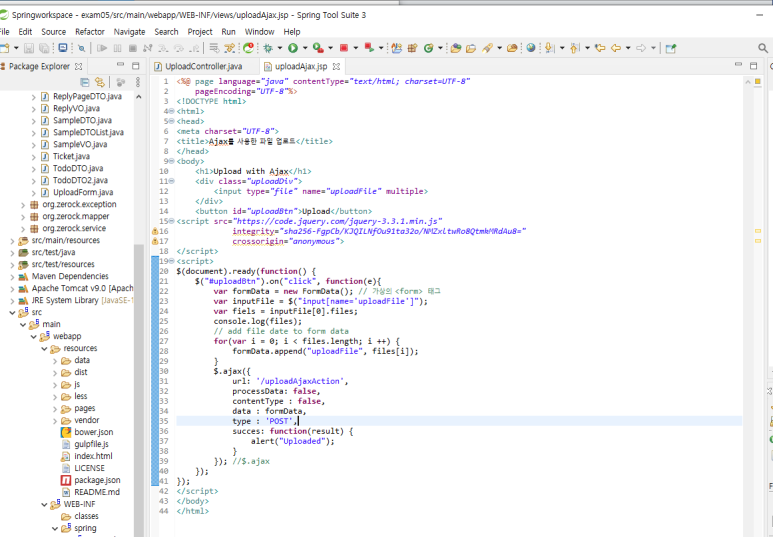Open the Run button dropdown arrow
Image resolution: width=773 pixels, height=537 pixels.
coord(305,48)
